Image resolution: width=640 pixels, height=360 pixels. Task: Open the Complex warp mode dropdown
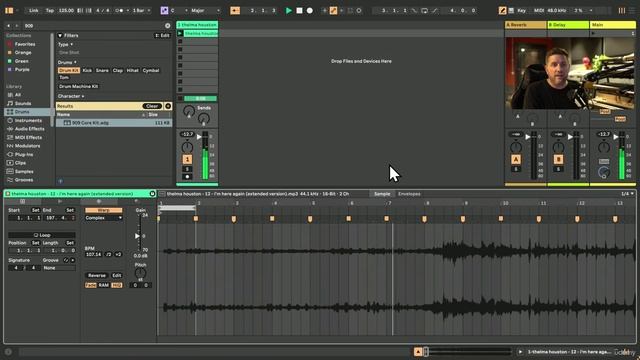coord(103,218)
